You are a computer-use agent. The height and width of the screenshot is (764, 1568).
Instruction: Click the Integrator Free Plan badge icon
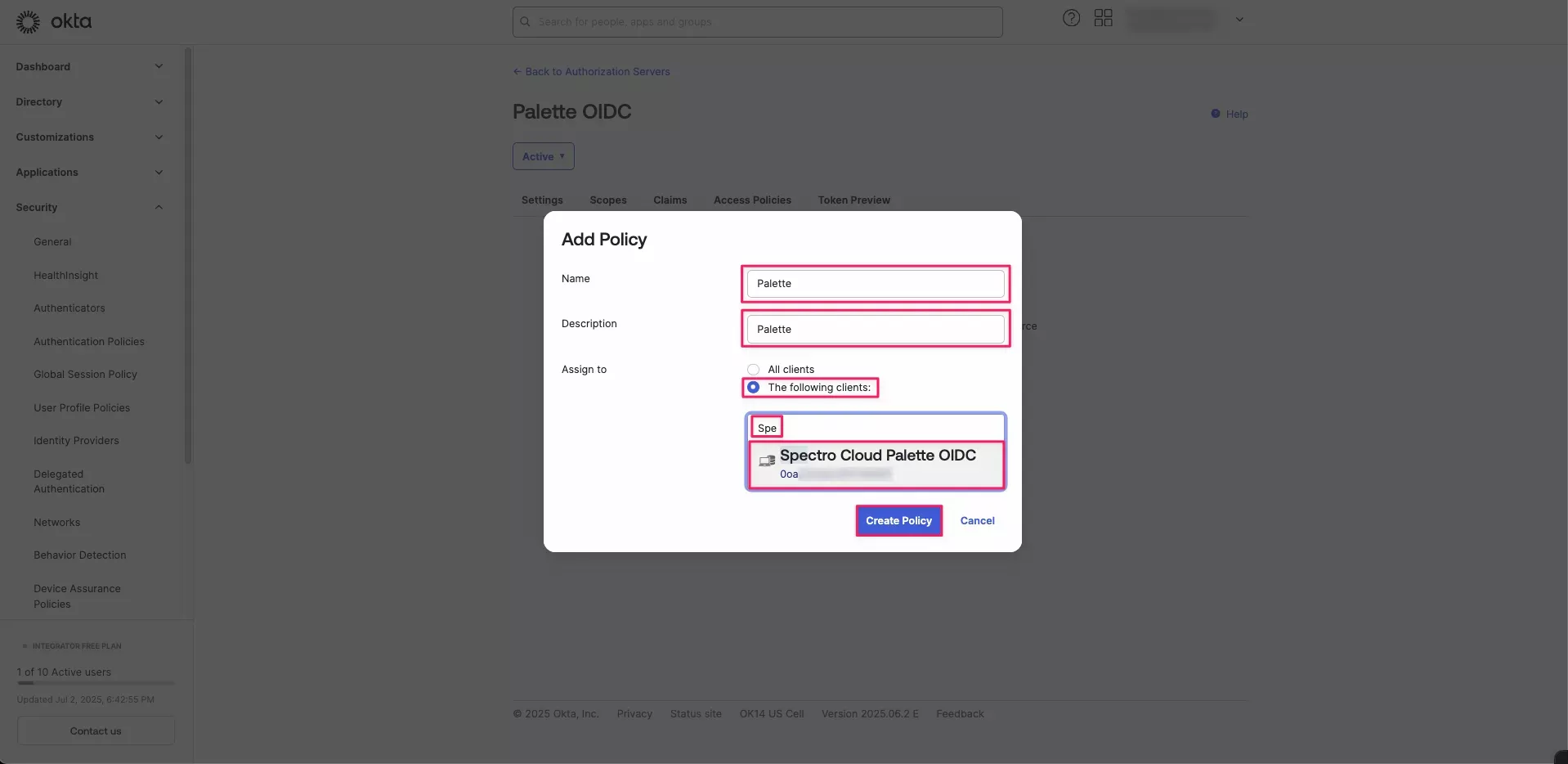point(25,645)
